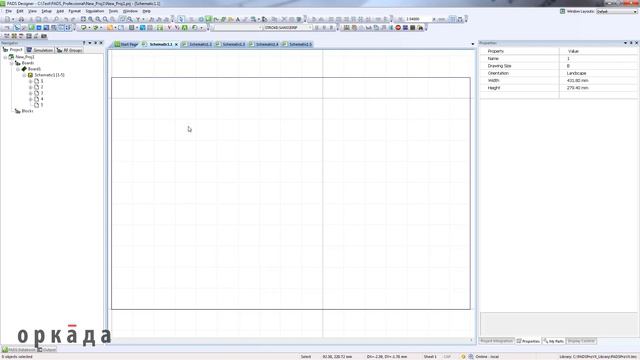This screenshot has height=360, width=640.
Task: Click the Delete X icon in toolbar
Action: coord(284,19)
